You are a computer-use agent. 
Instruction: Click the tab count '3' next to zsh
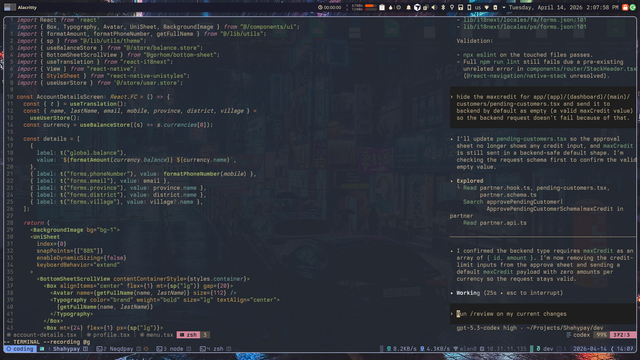[x=205, y=335]
